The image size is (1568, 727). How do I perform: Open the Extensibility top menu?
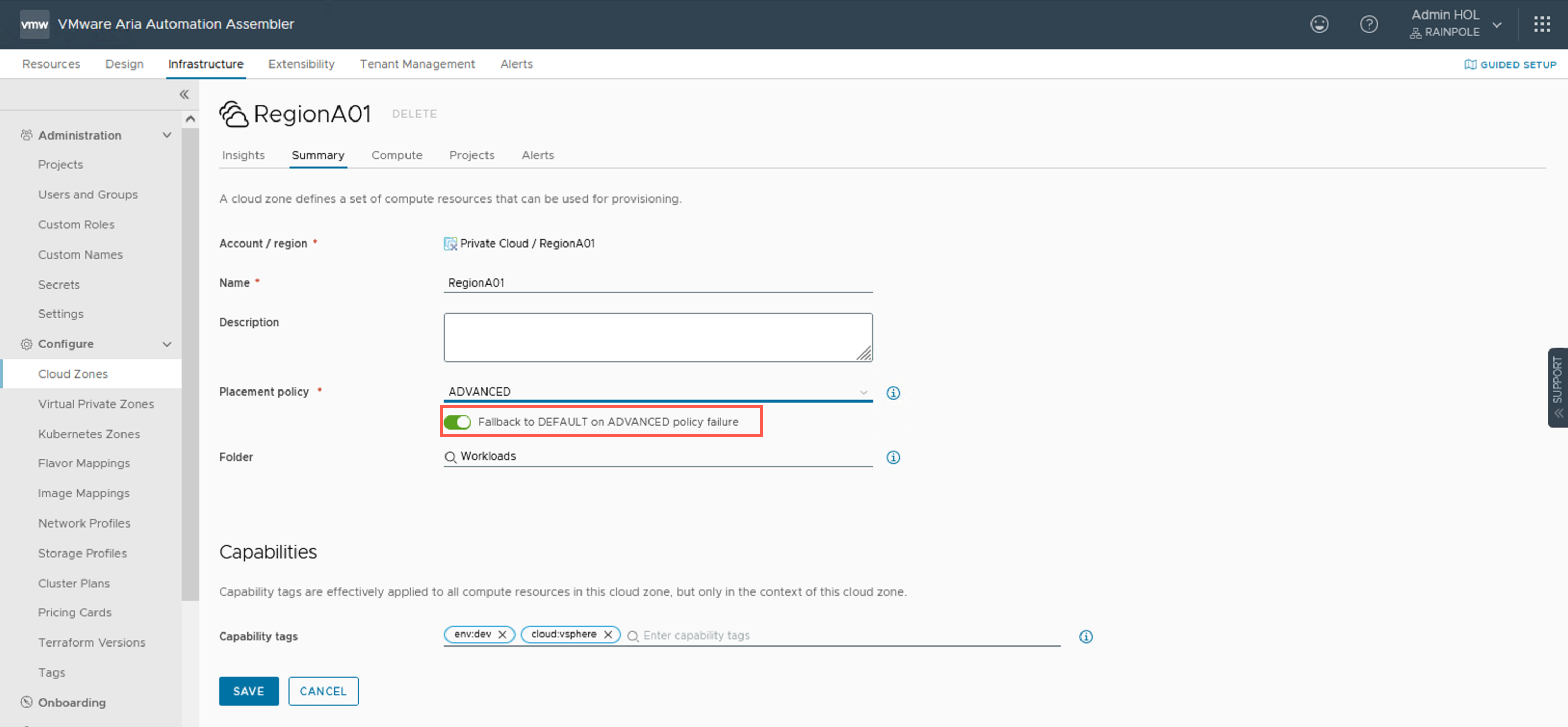(x=301, y=64)
